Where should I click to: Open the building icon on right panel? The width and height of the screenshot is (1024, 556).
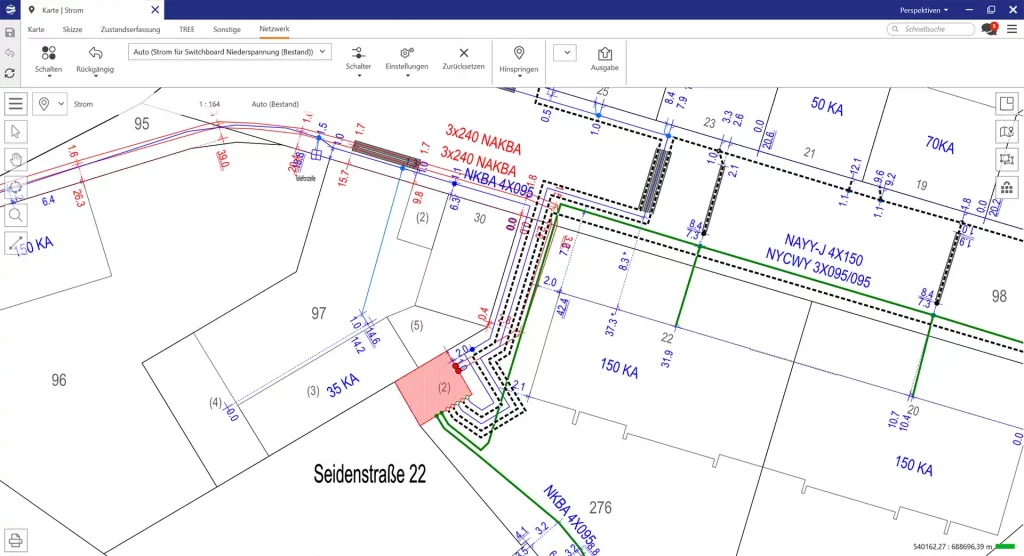coord(1007,187)
